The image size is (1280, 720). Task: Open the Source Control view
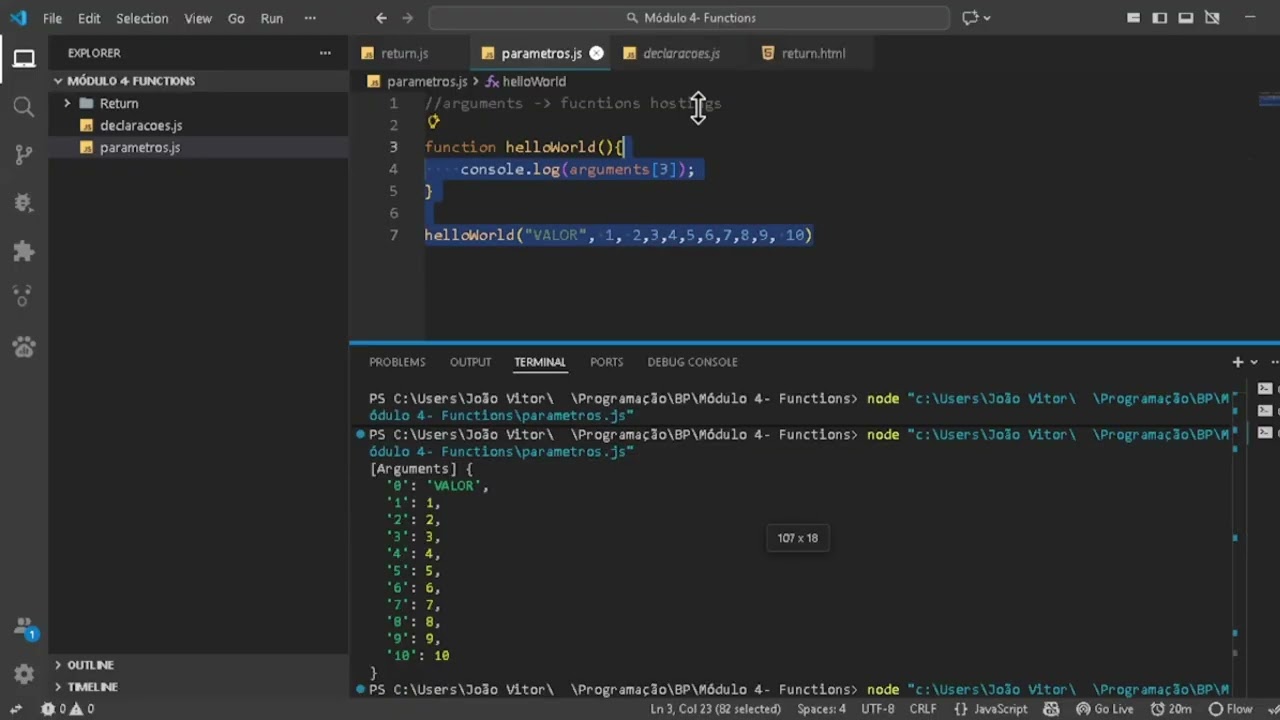24,154
